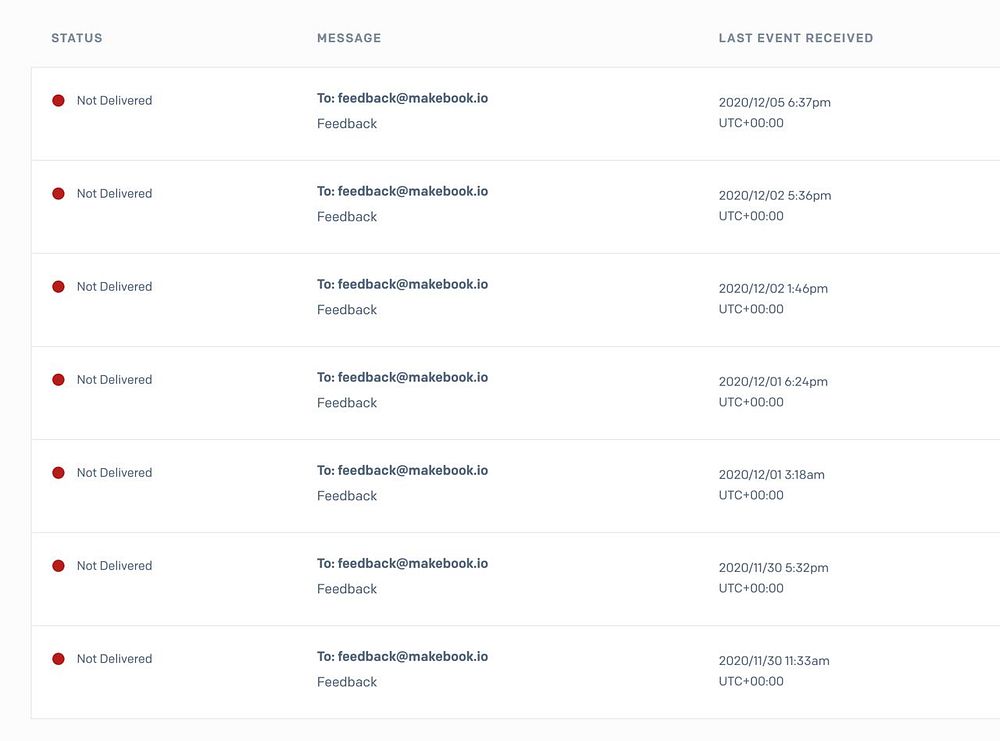
Task: Sort by the STATUS column header
Action: (x=77, y=38)
